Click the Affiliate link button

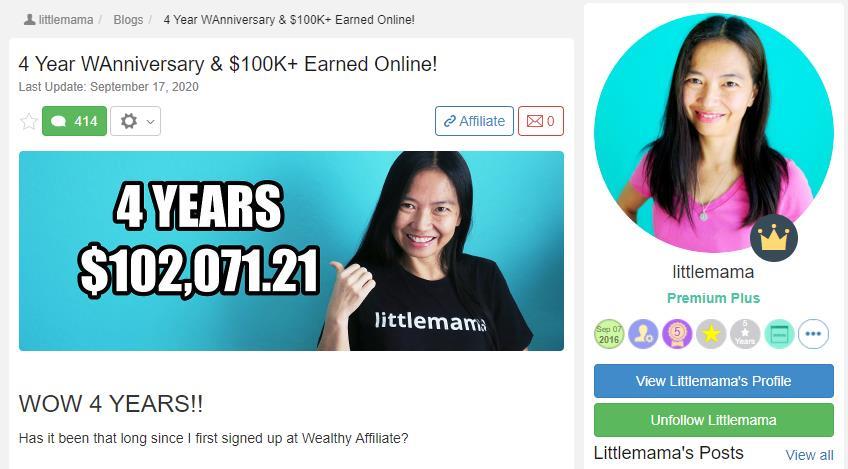(x=474, y=121)
